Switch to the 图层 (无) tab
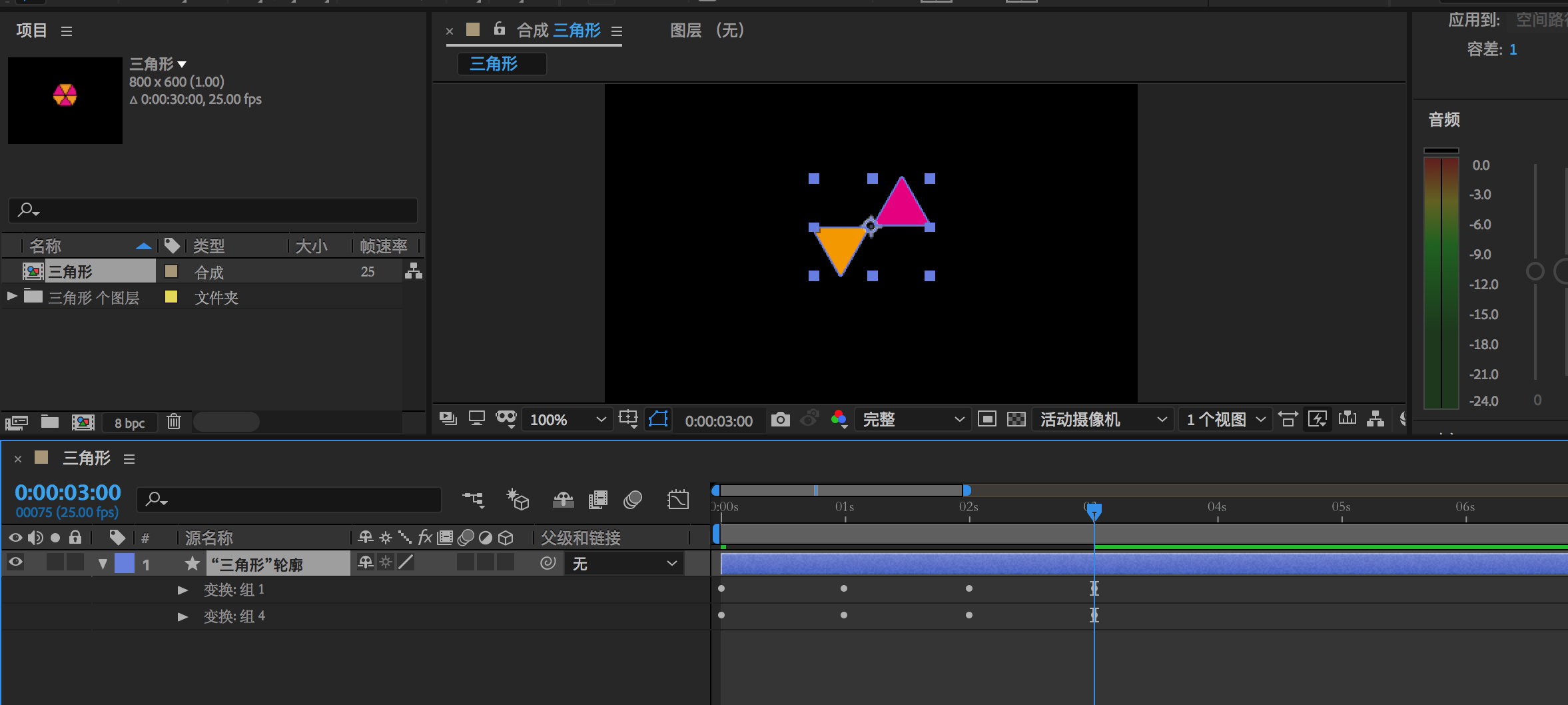The image size is (1568, 705). click(x=707, y=31)
